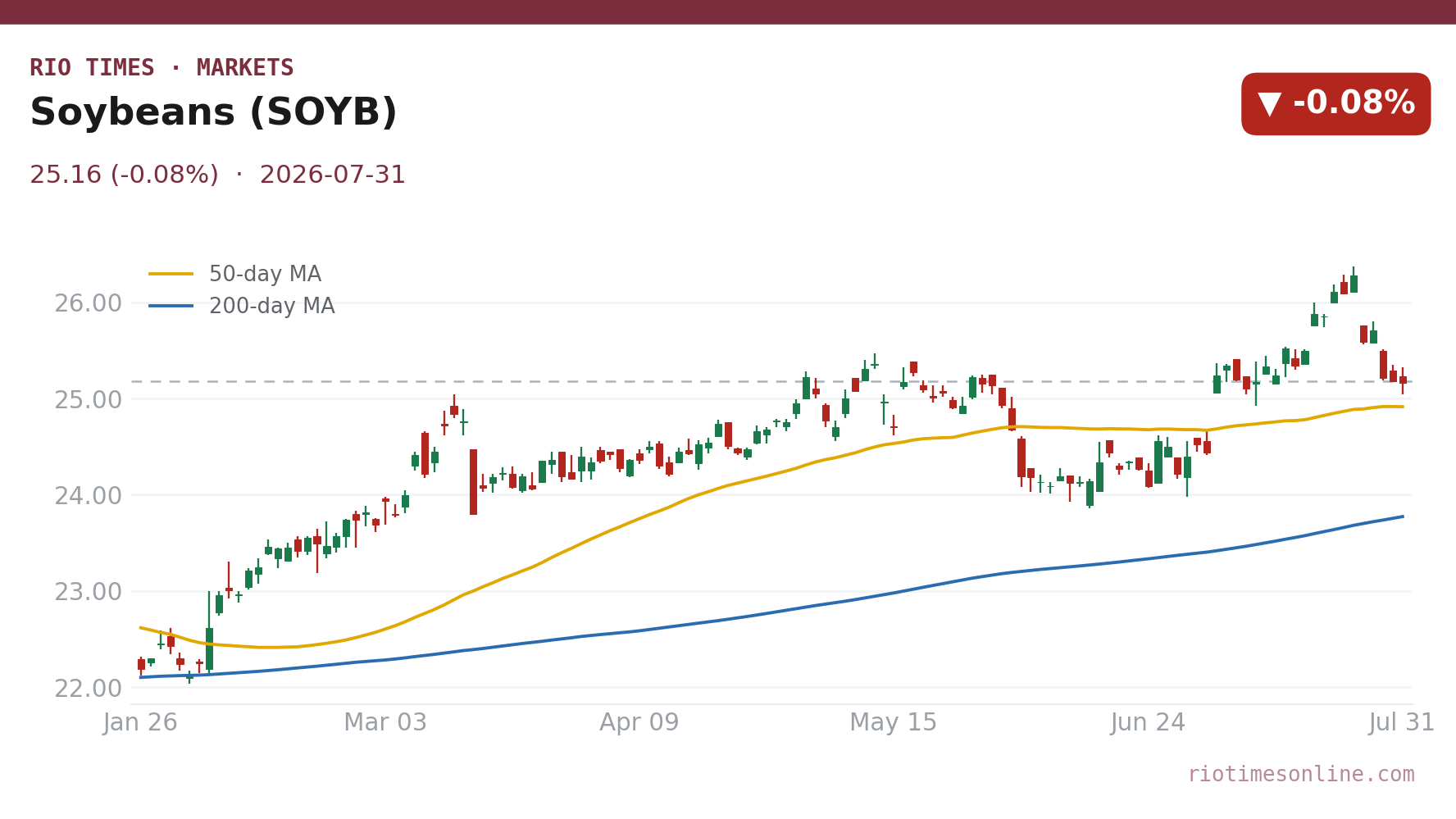Click the 26.00 y-axis label

tap(88, 303)
